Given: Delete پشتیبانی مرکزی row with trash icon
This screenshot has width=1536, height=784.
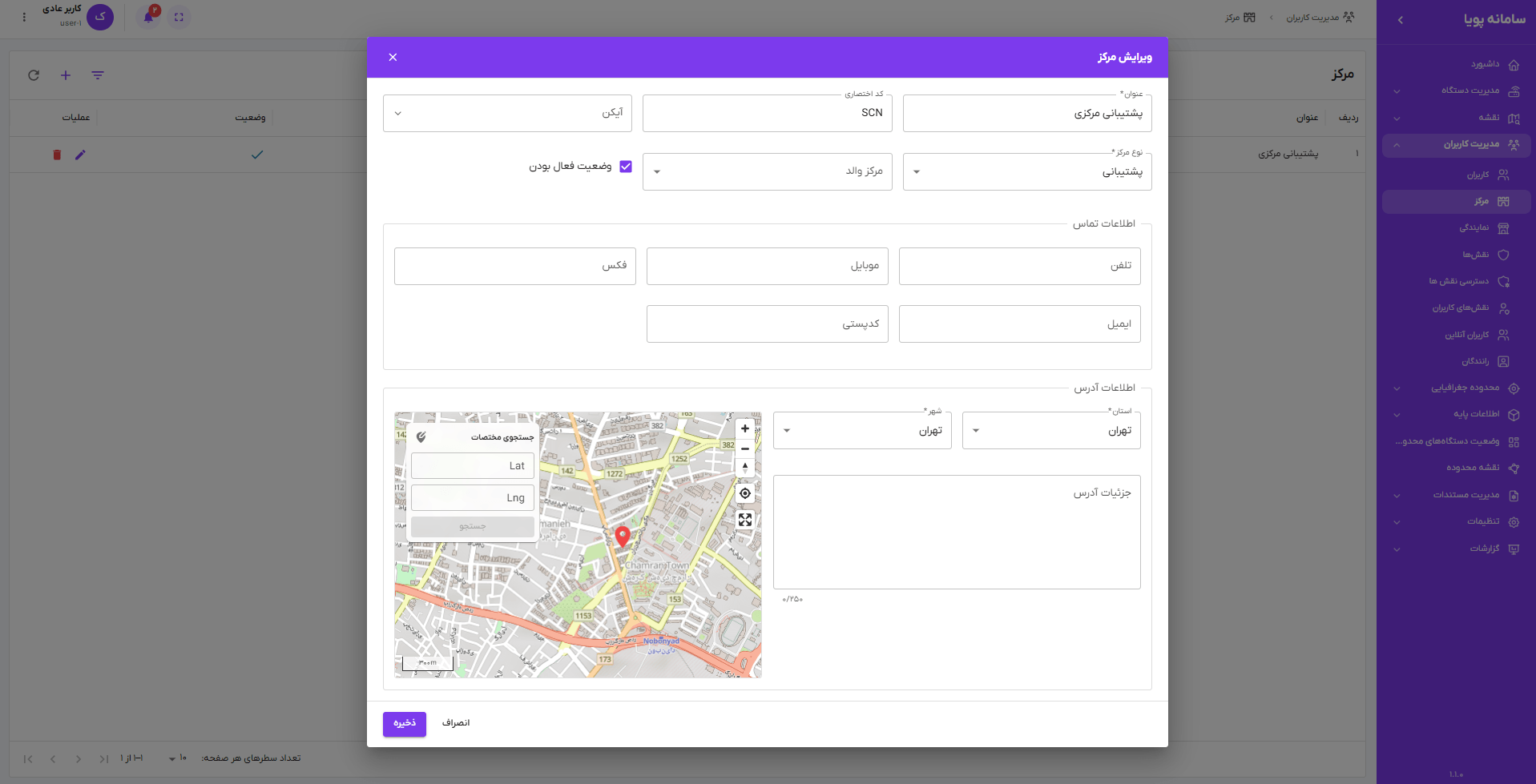Looking at the screenshot, I should pyautogui.click(x=57, y=155).
